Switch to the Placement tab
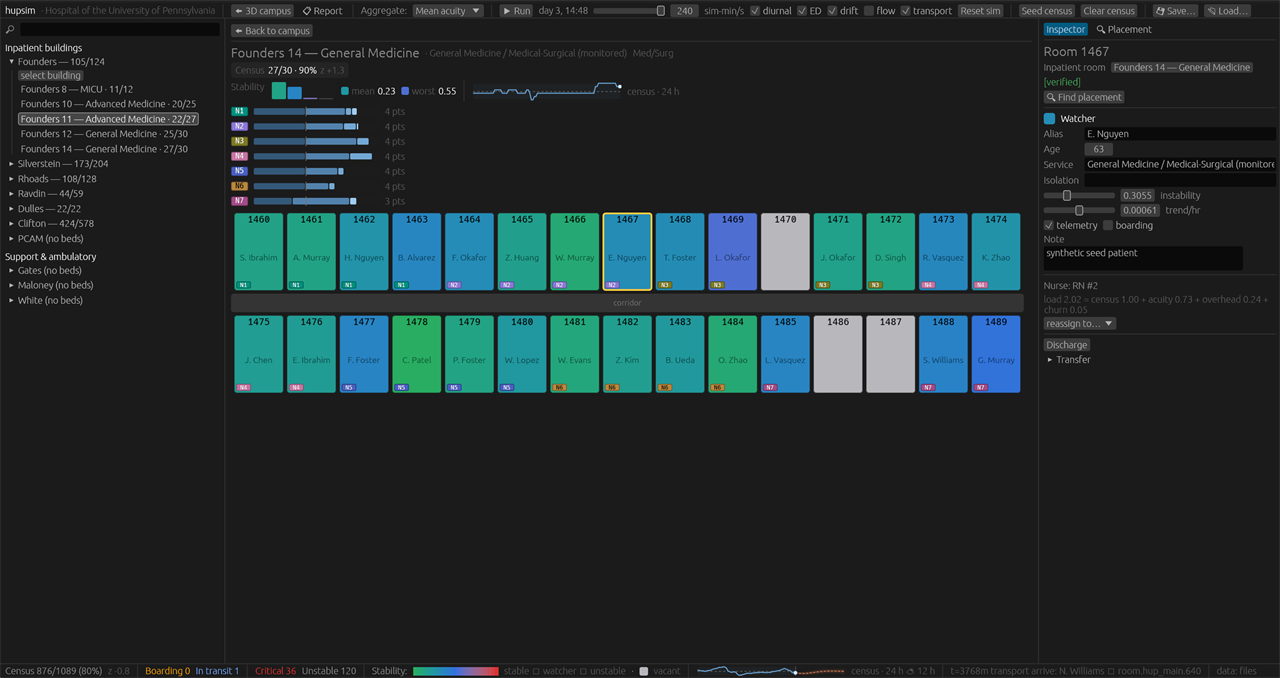 [x=1124, y=29]
